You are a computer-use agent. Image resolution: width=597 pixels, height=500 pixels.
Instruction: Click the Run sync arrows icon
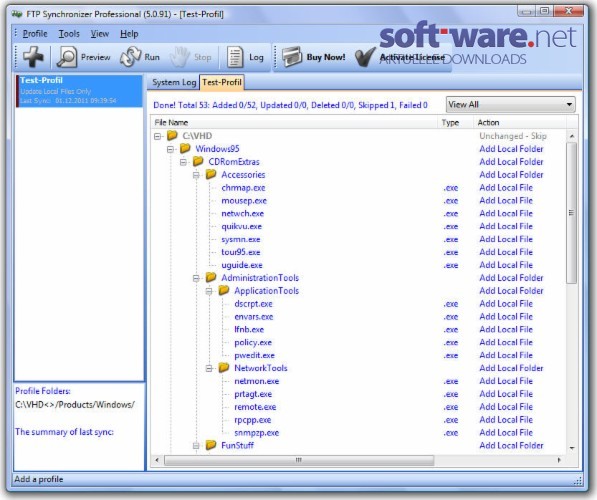(x=130, y=57)
